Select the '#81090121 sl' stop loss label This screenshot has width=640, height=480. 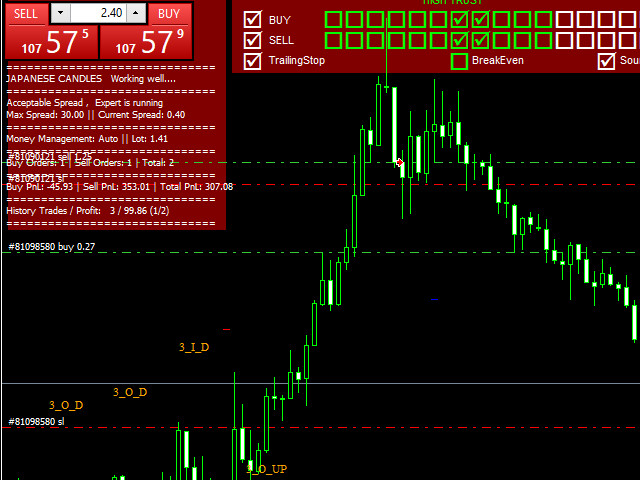(x=36, y=179)
